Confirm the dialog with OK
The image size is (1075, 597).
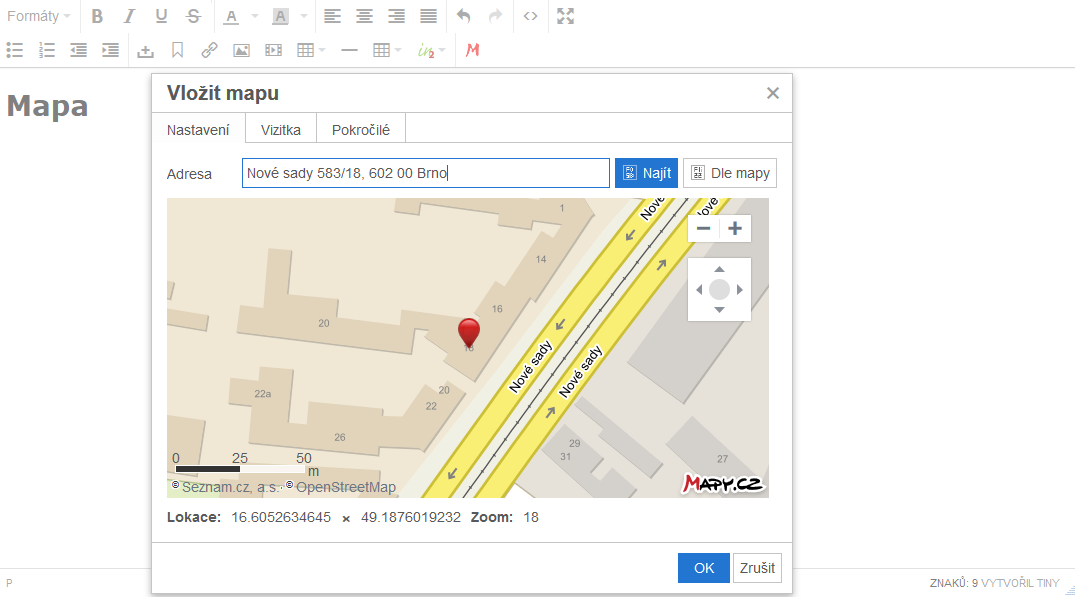point(704,568)
